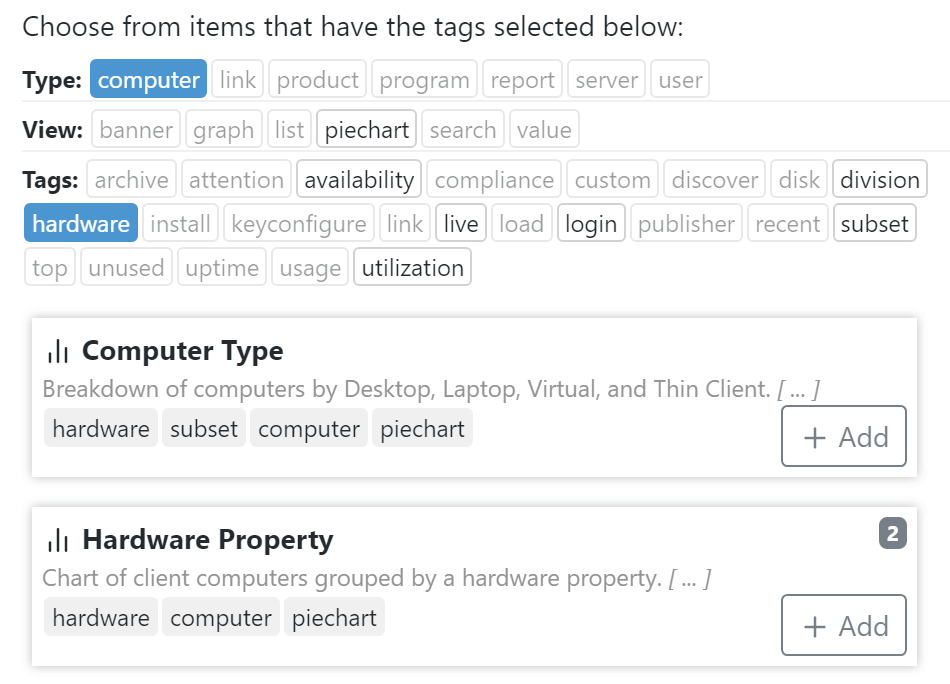
Task: Enable the "server" type filter
Action: (x=606, y=78)
